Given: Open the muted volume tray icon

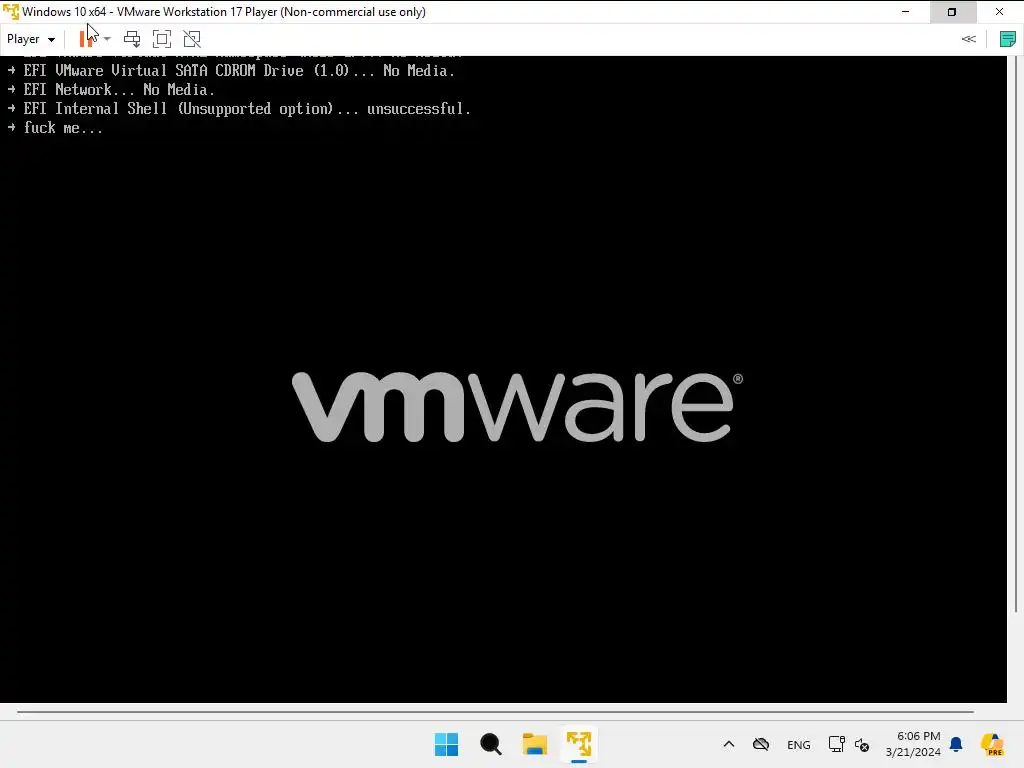Looking at the screenshot, I should pos(862,744).
